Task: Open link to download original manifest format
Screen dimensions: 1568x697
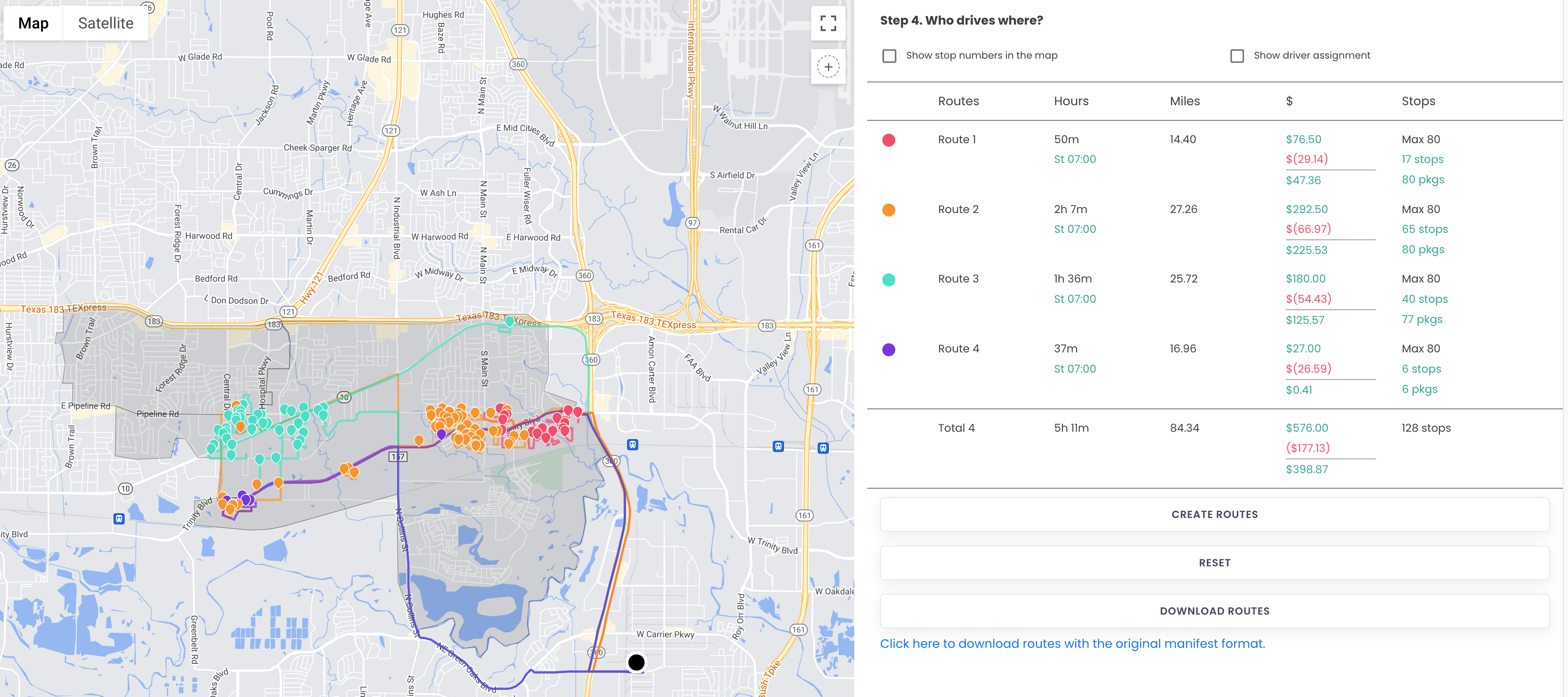Action: 1072,644
